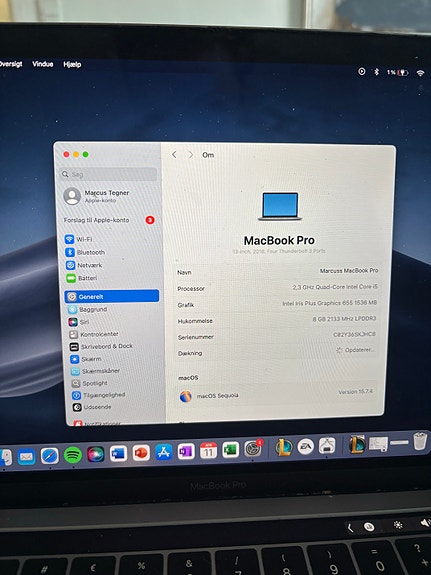Open the Vindue menu
The image size is (431, 575).
pos(43,64)
